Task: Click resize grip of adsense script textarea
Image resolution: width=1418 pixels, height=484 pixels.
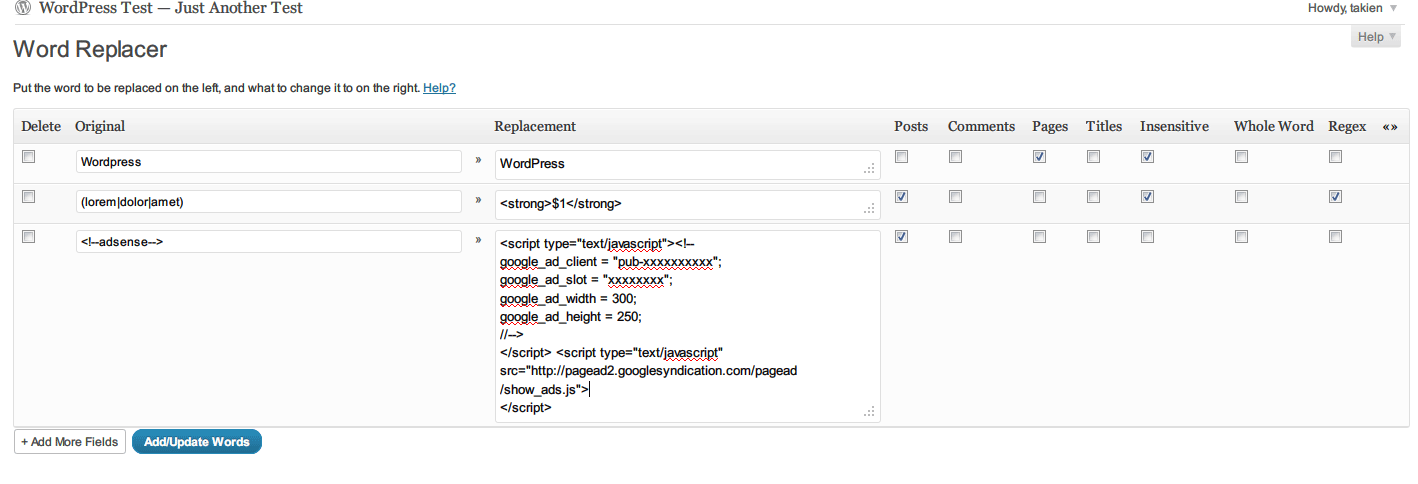Action: (869, 411)
